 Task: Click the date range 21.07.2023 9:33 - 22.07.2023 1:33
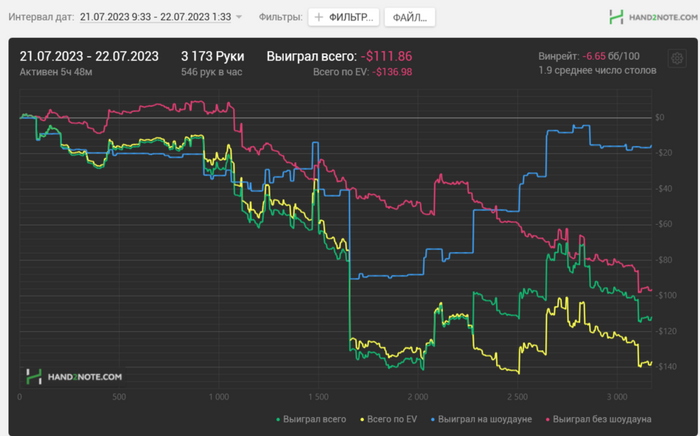(155, 17)
